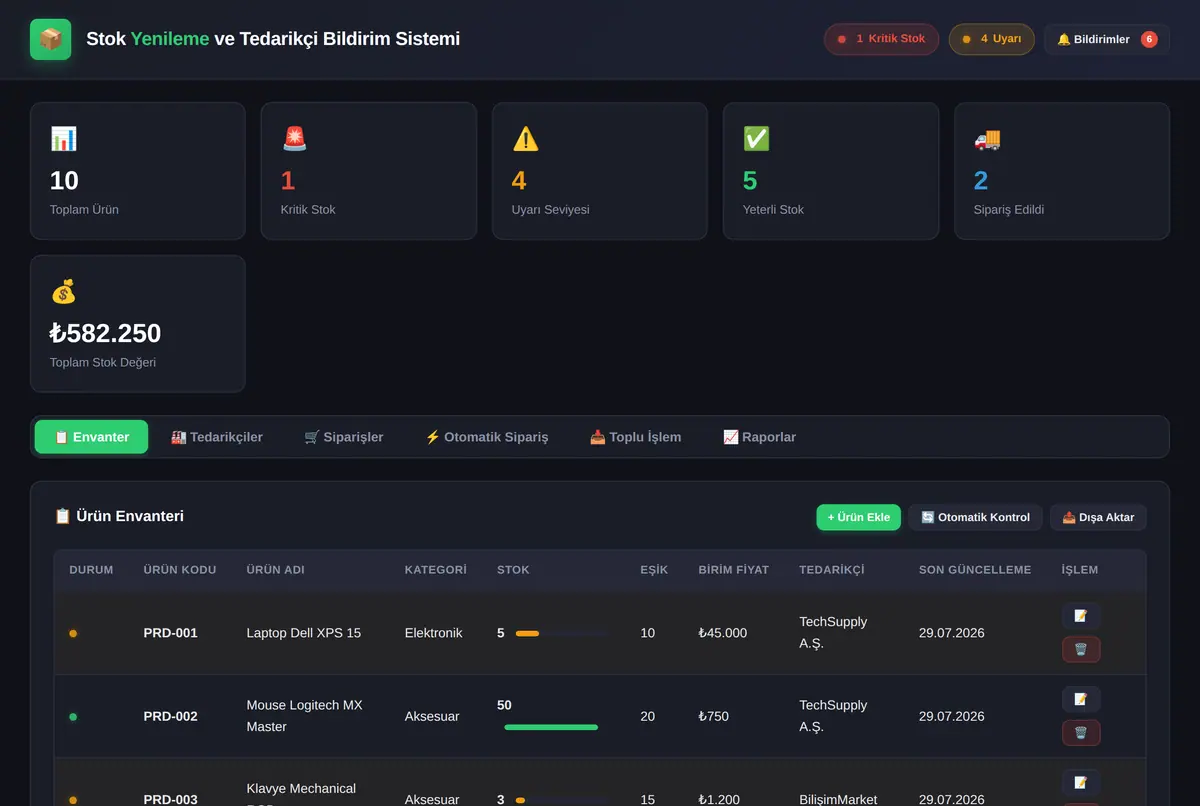Go to the Siparişler tab
The image size is (1200, 806).
(344, 437)
